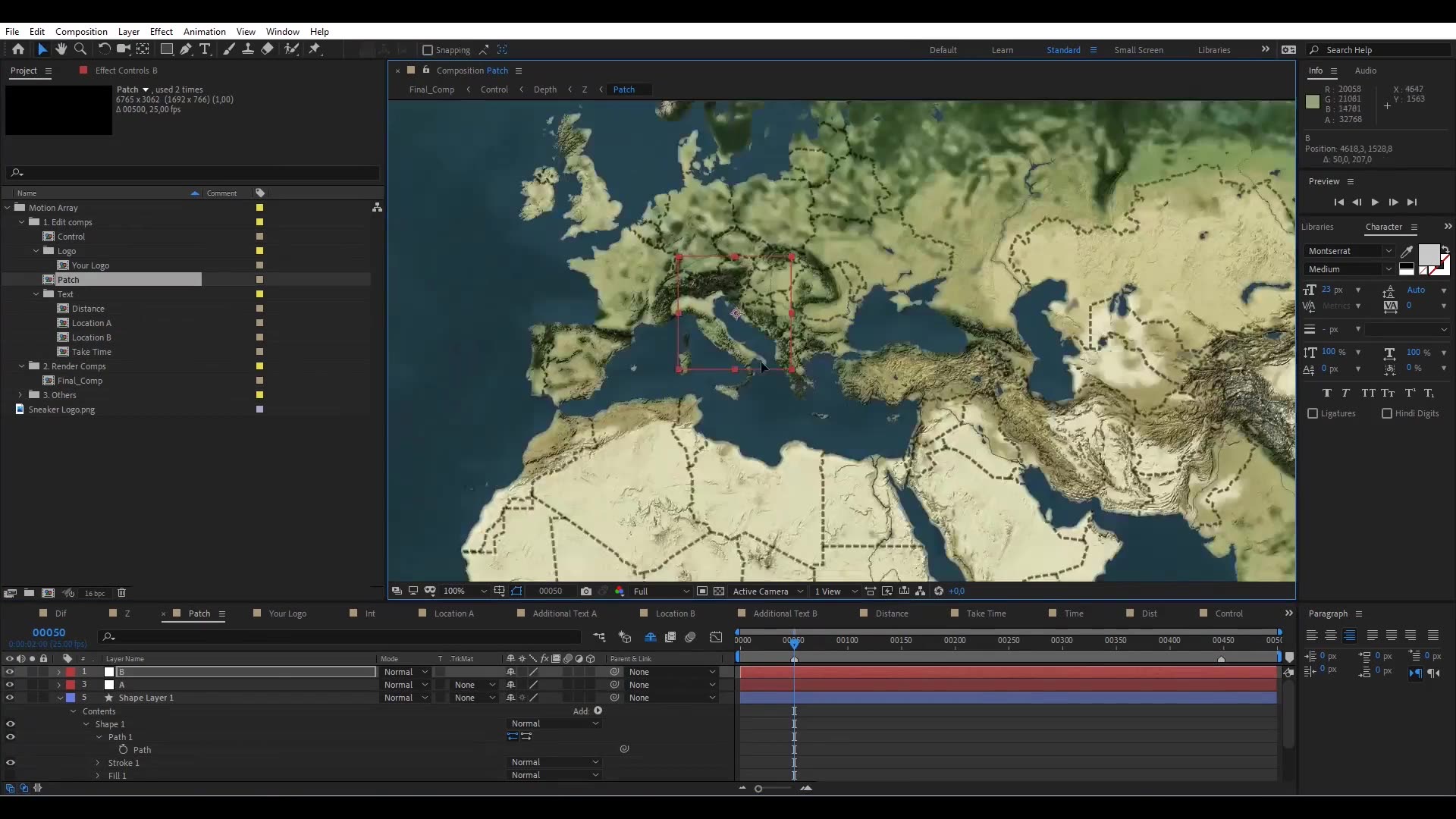
Task: Click the red label color of layer B
Action: coord(71,672)
